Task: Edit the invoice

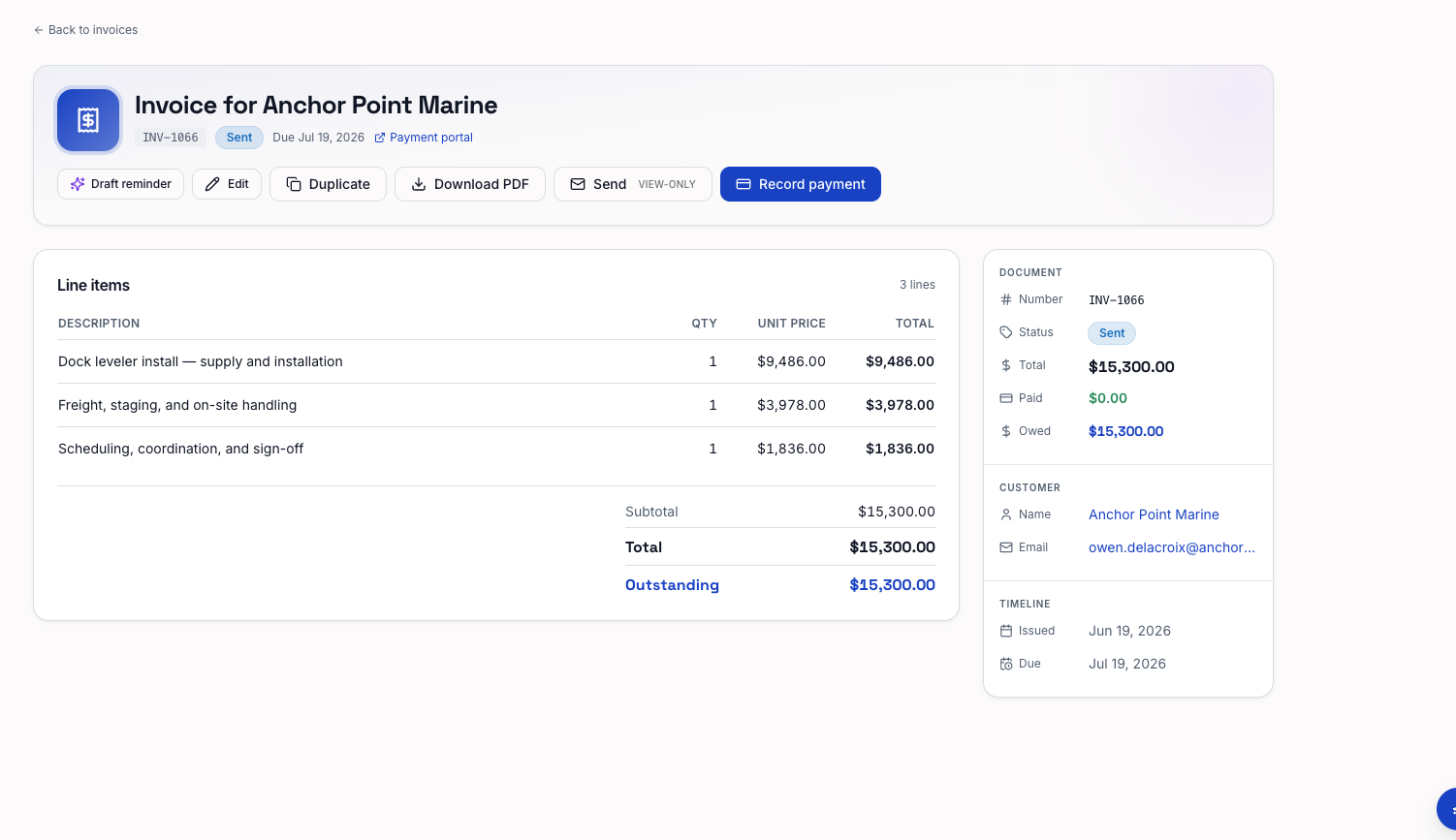Action: click(227, 184)
